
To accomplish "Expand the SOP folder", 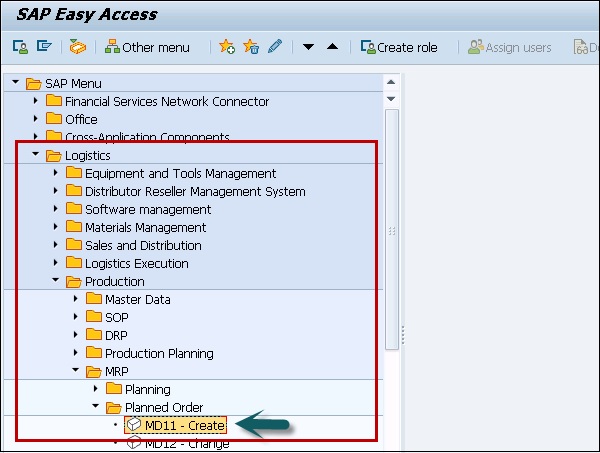I will (x=76, y=316).
